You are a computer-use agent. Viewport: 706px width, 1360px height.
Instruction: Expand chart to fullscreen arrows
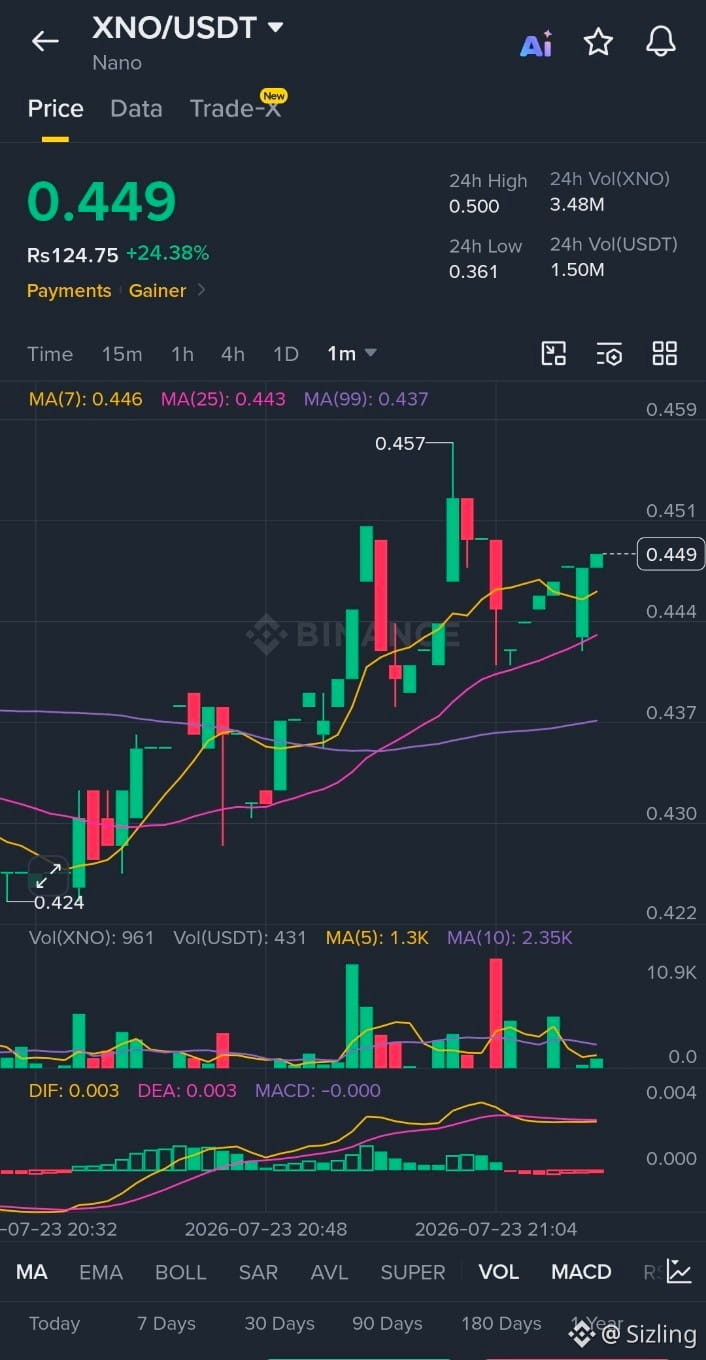click(x=48, y=875)
